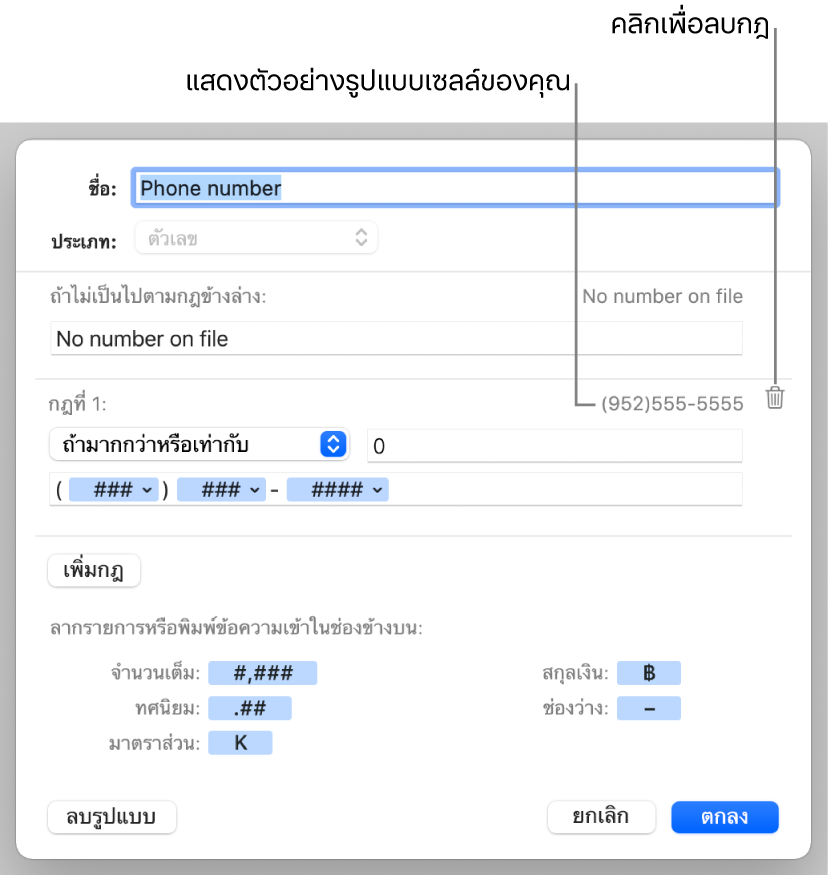Select the K scale token
Screen dimensions: 828x876
[240, 743]
